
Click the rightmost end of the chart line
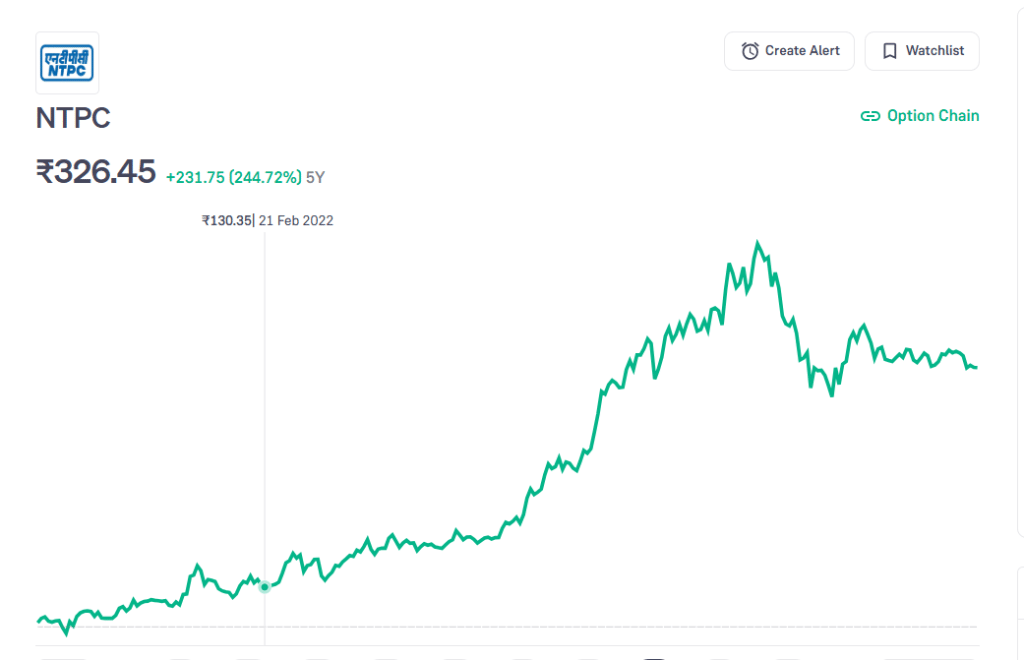point(976,367)
